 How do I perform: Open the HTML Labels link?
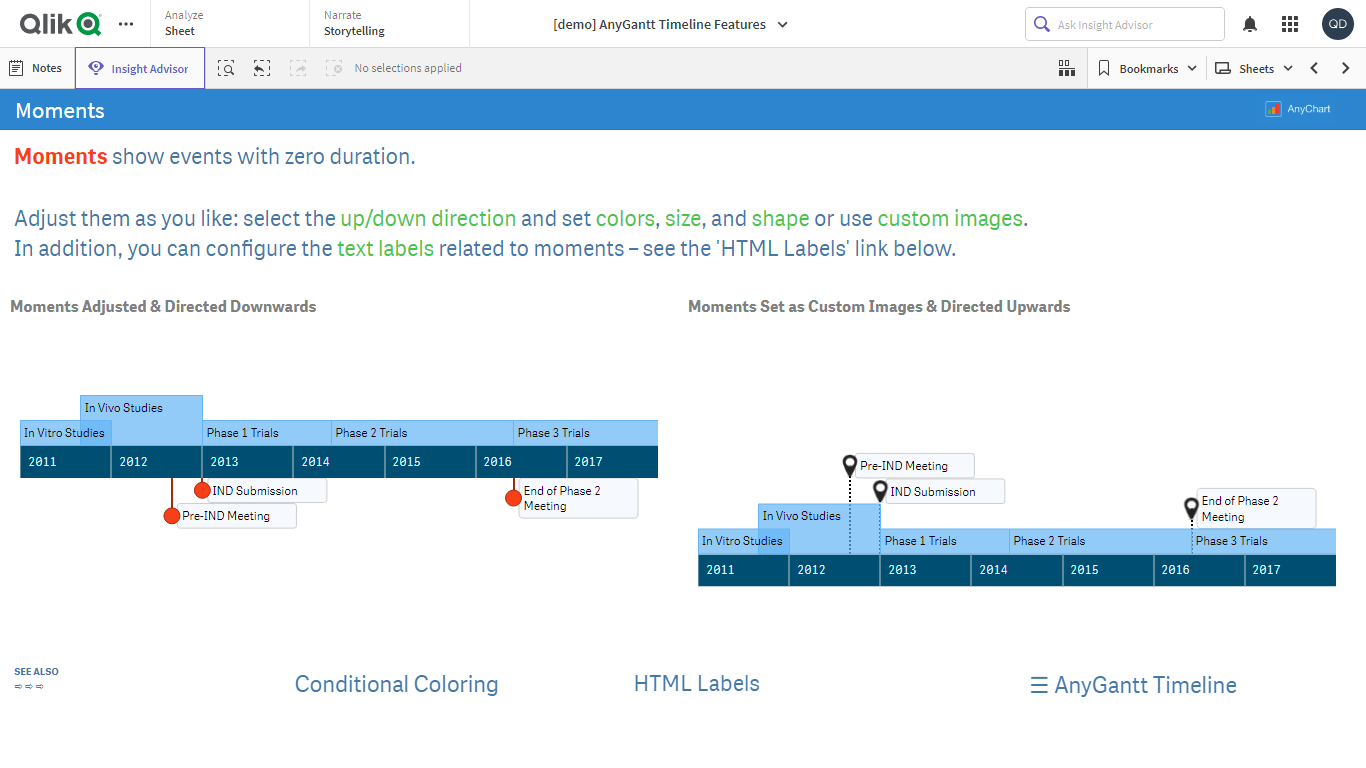(x=697, y=684)
